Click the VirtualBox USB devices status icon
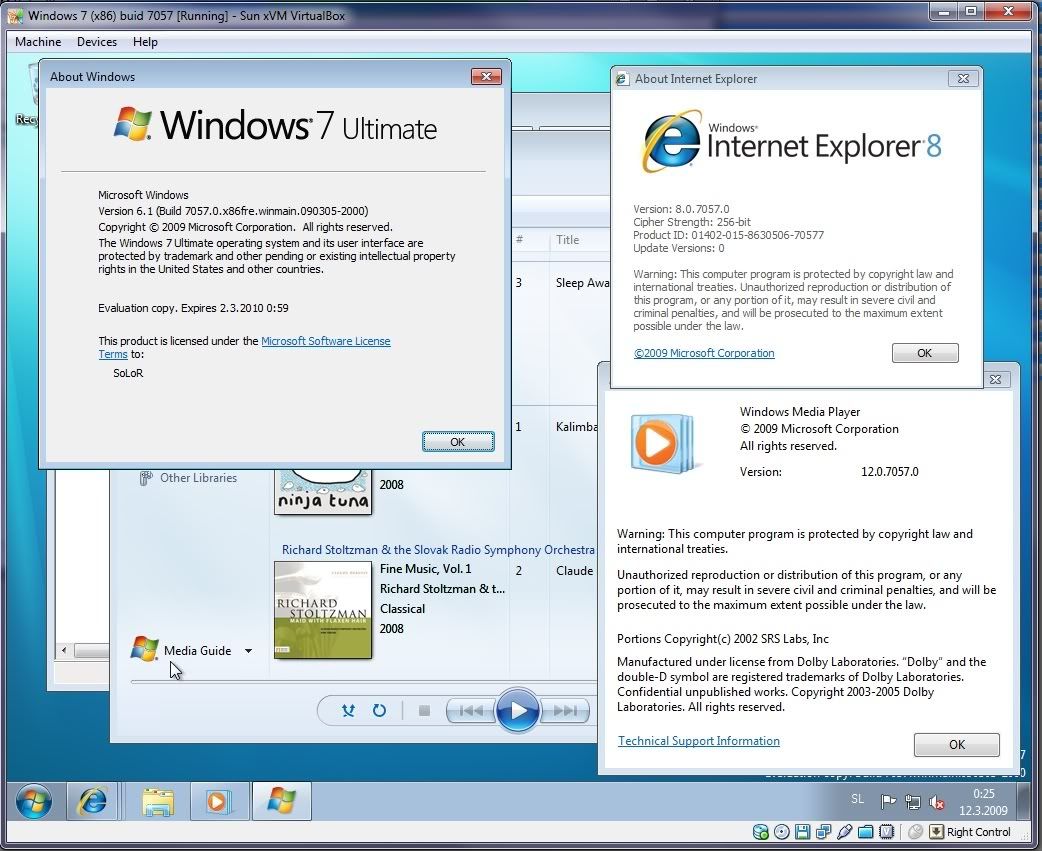This screenshot has width=1042, height=851. pos(845,832)
